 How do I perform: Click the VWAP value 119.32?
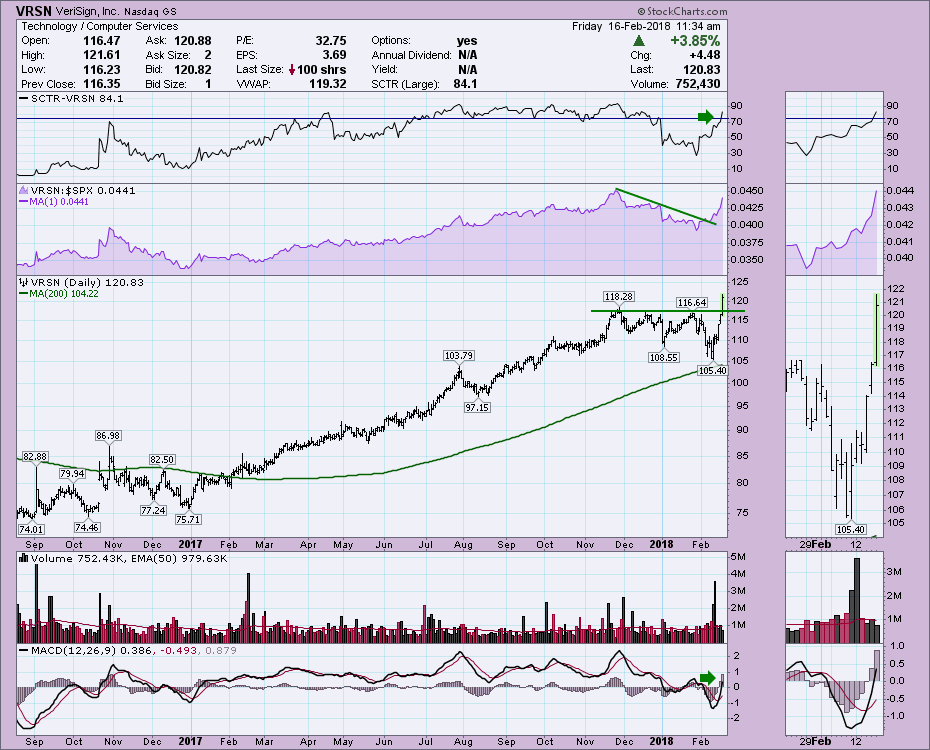(327, 84)
